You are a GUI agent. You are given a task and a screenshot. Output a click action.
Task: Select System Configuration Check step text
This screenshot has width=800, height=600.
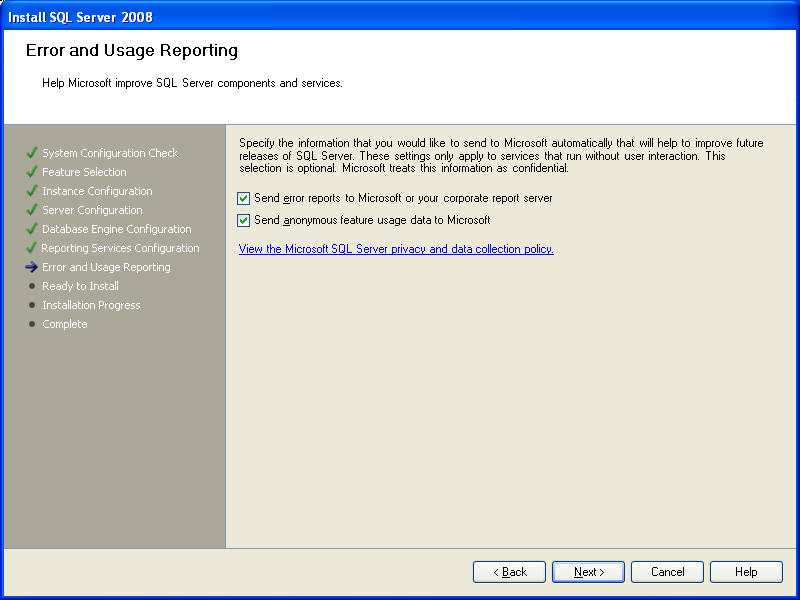[x=110, y=153]
